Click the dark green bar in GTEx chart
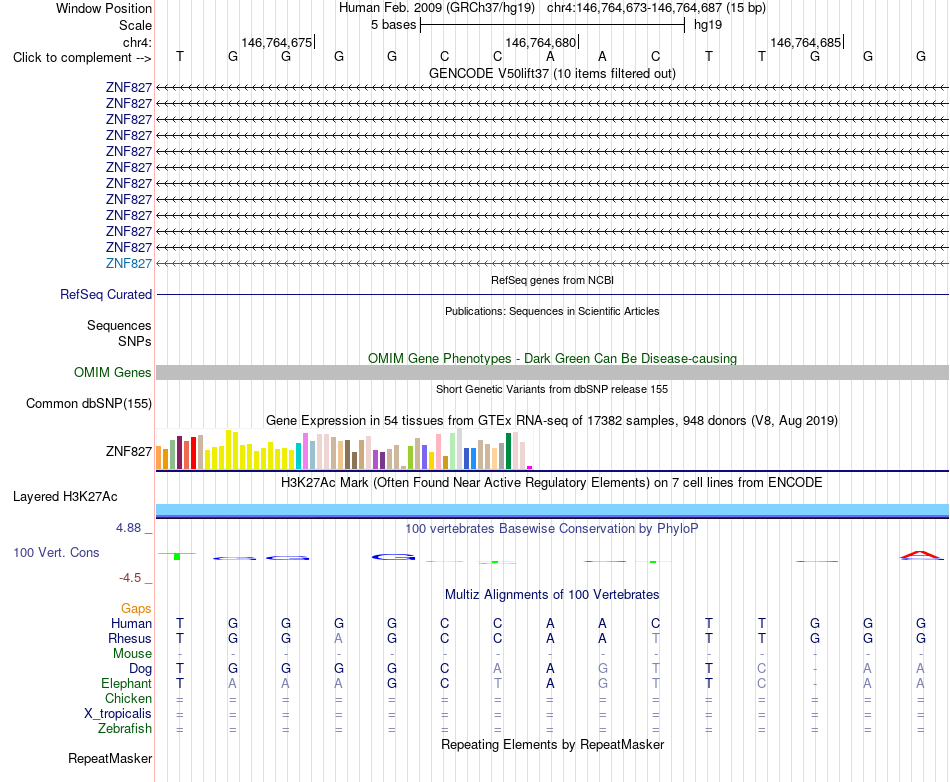This screenshot has width=950, height=782. (508, 451)
